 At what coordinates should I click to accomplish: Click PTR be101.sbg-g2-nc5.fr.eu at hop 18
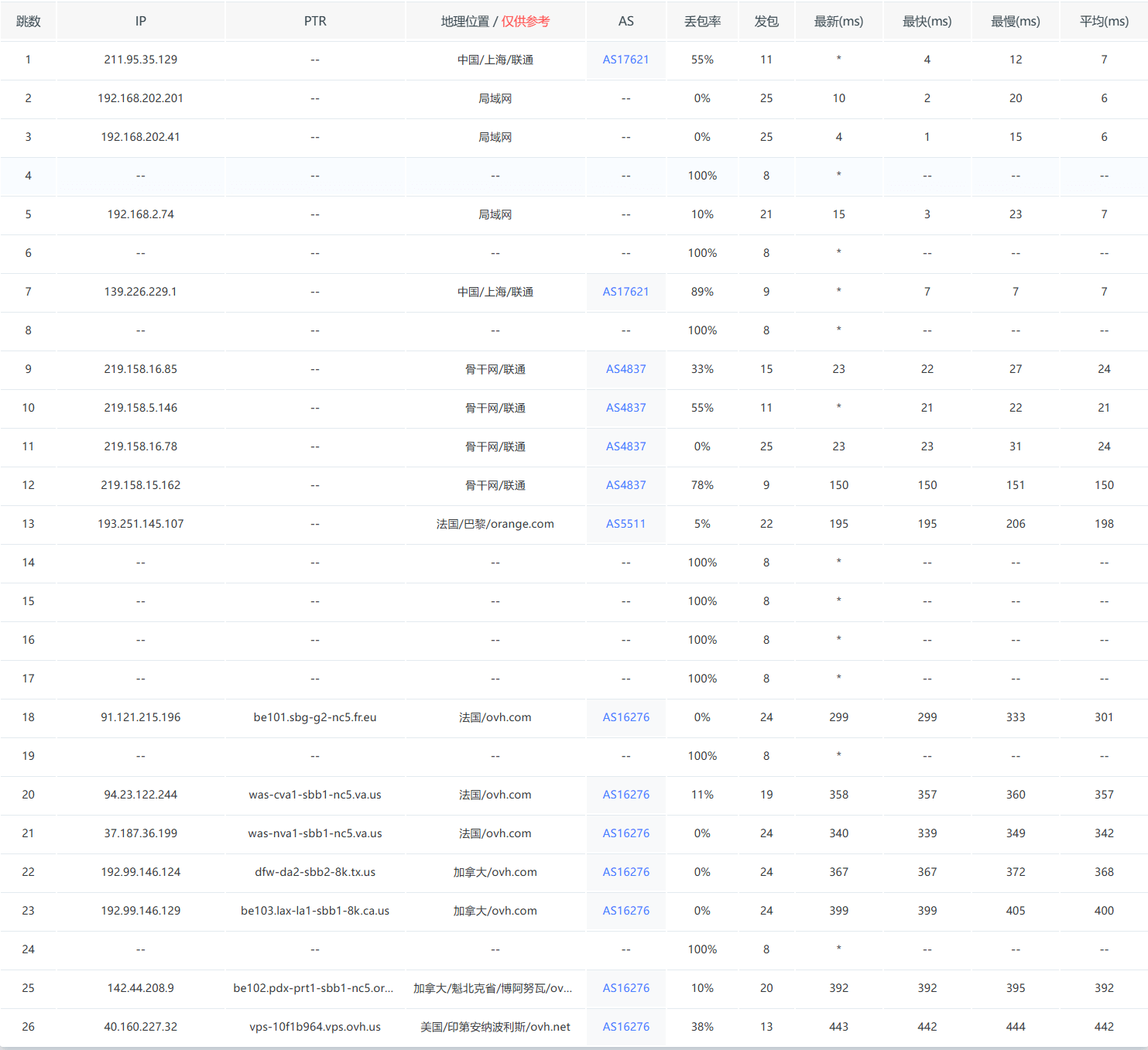pyautogui.click(x=315, y=717)
